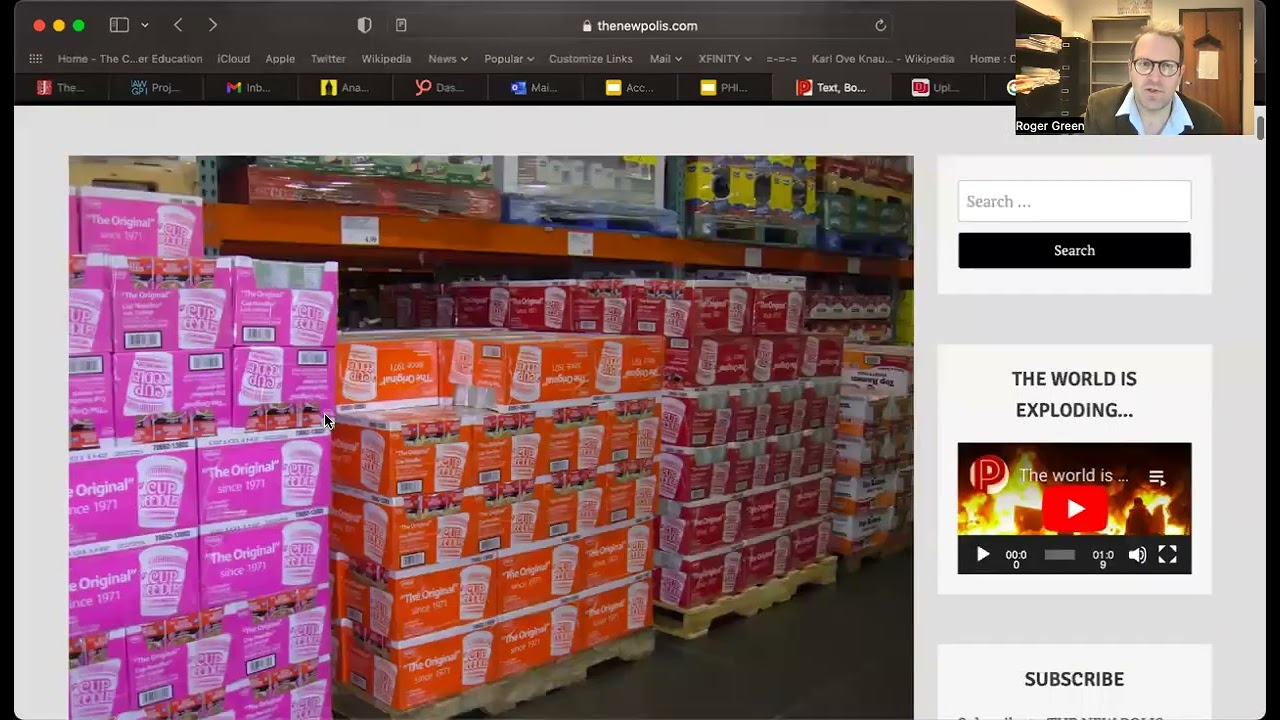The height and width of the screenshot is (720, 1280).
Task: Switch to the 'Upl...' tab
Action: [936, 88]
